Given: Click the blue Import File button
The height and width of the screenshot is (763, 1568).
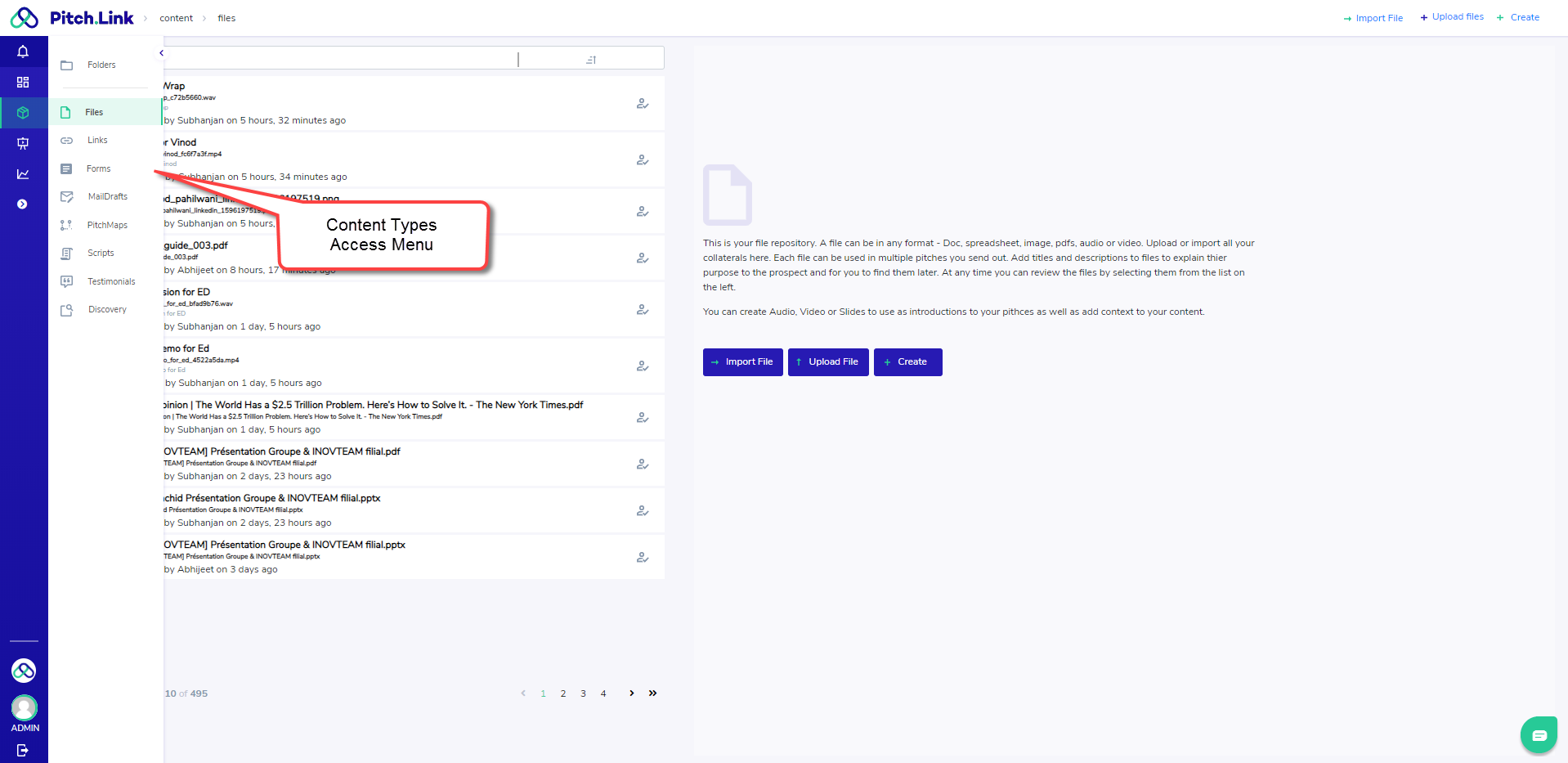Looking at the screenshot, I should click(742, 362).
